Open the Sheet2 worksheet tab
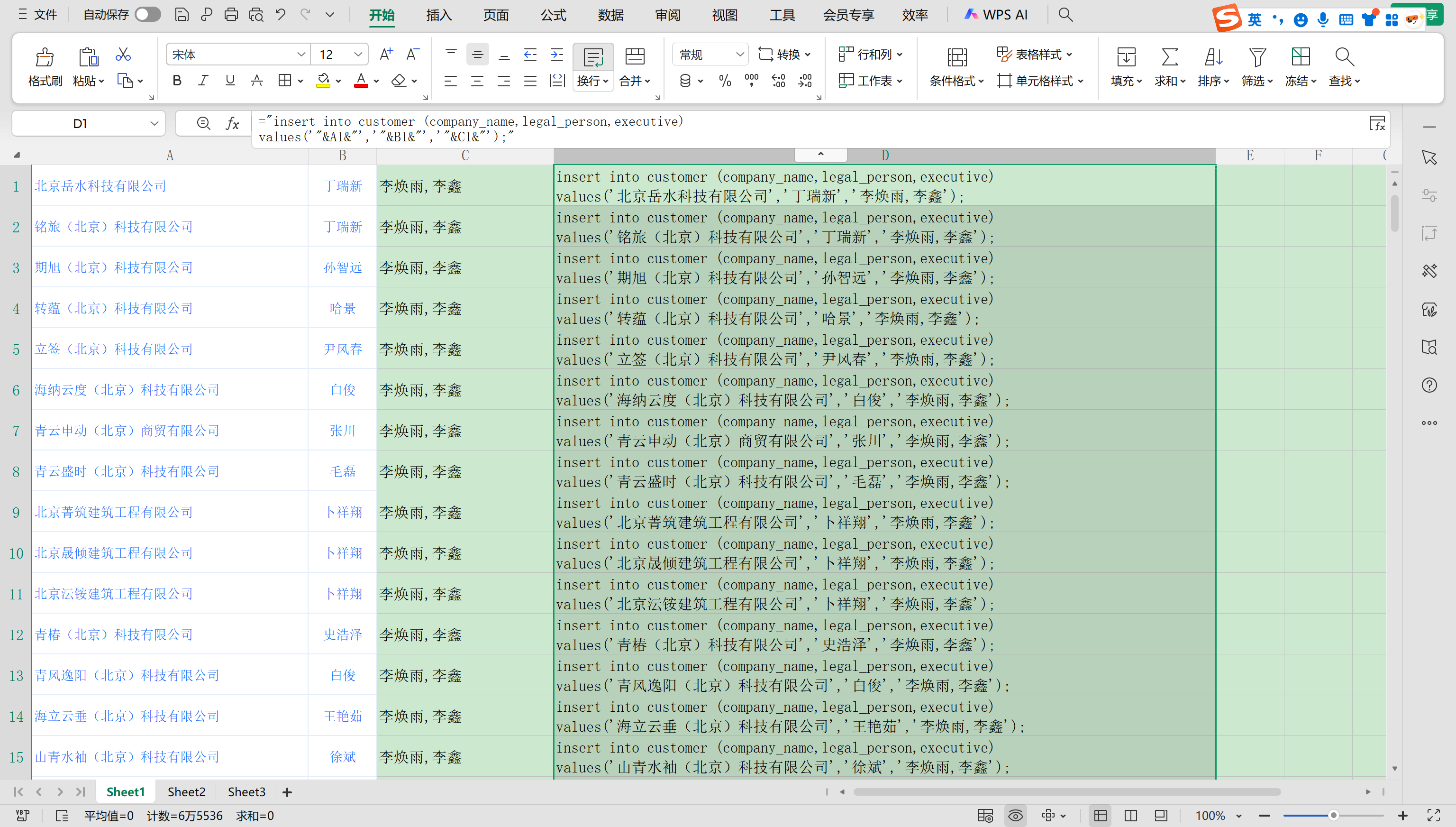Screen dimensions: 1456x827 186,792
